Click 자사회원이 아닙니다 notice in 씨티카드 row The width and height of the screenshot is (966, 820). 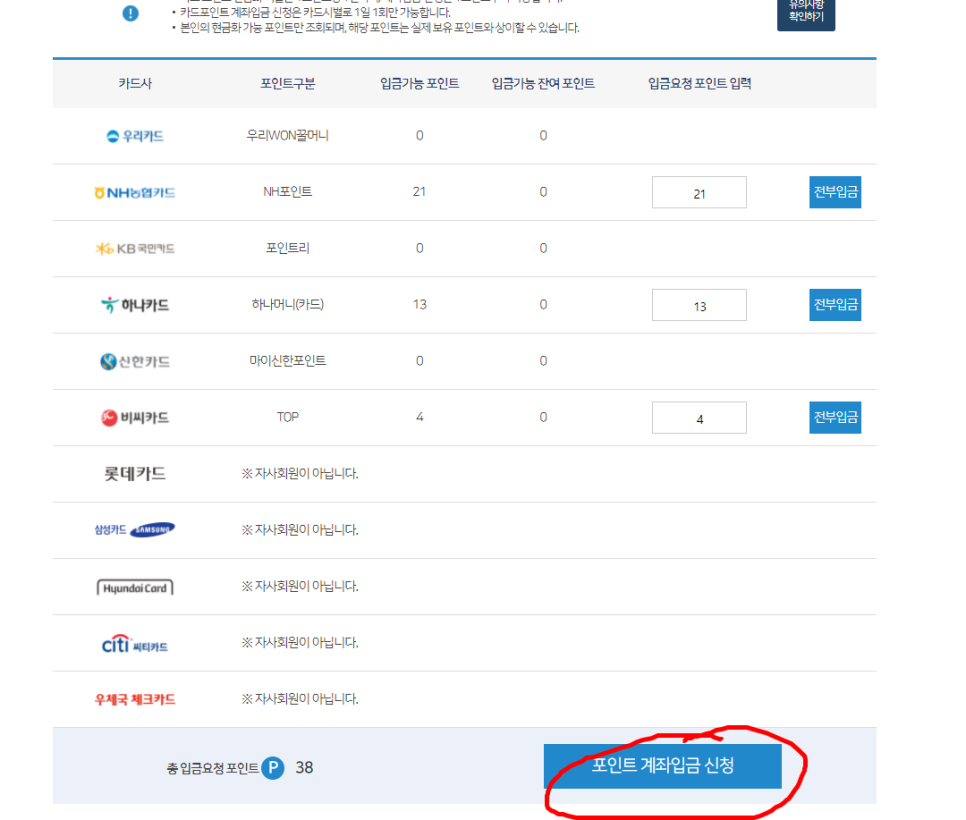tap(300, 643)
